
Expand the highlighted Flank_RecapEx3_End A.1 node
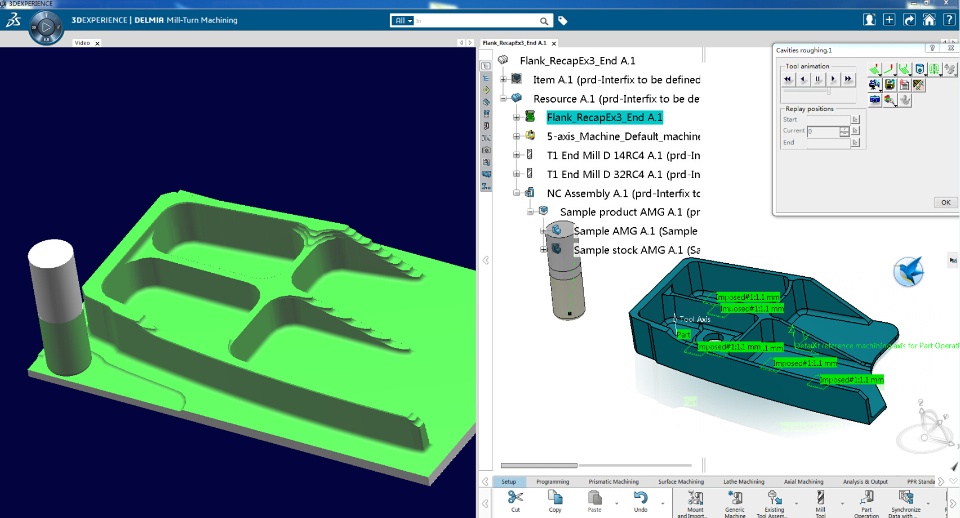pyautogui.click(x=516, y=117)
